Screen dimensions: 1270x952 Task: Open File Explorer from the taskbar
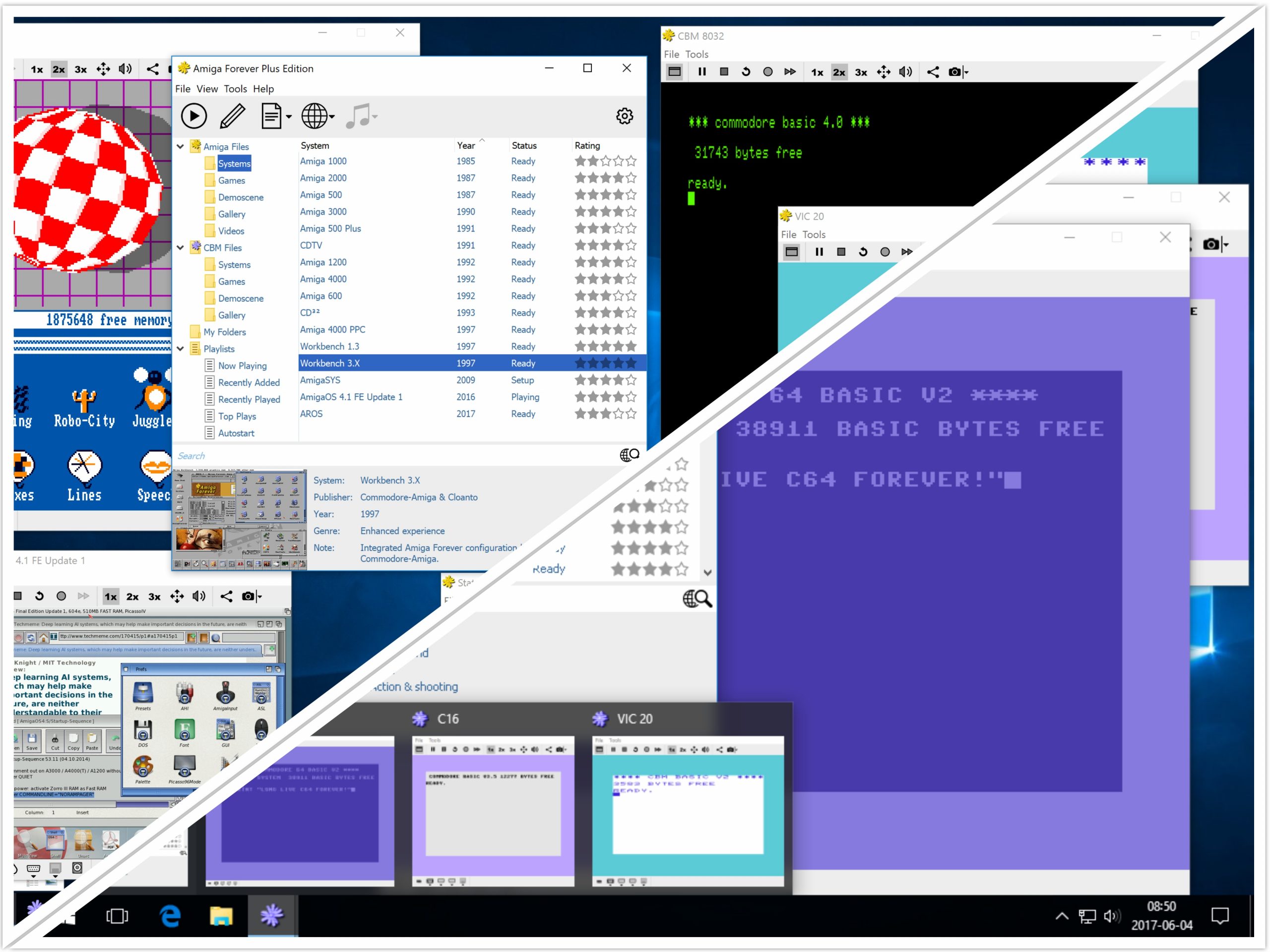[x=221, y=916]
